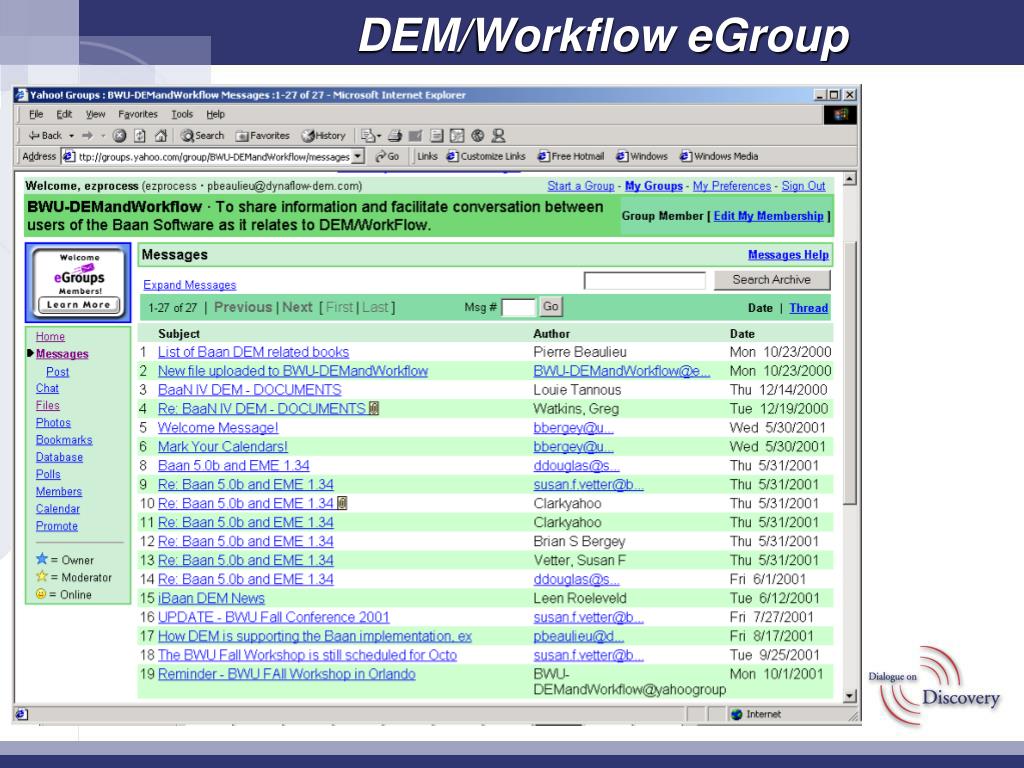Open the View menu
Image resolution: width=1024 pixels, height=768 pixels.
point(95,114)
